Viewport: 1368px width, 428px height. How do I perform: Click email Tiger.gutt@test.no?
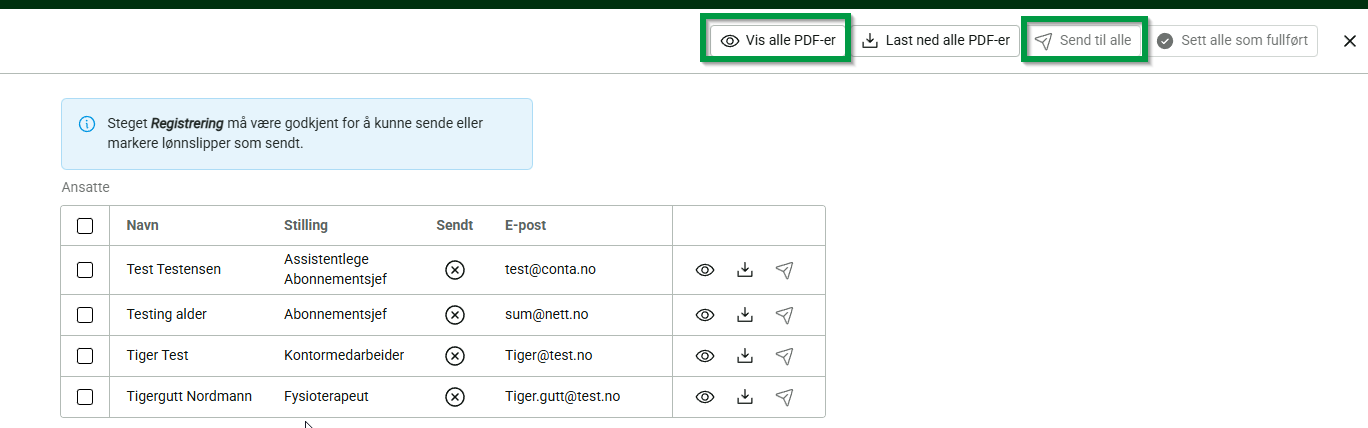(563, 397)
